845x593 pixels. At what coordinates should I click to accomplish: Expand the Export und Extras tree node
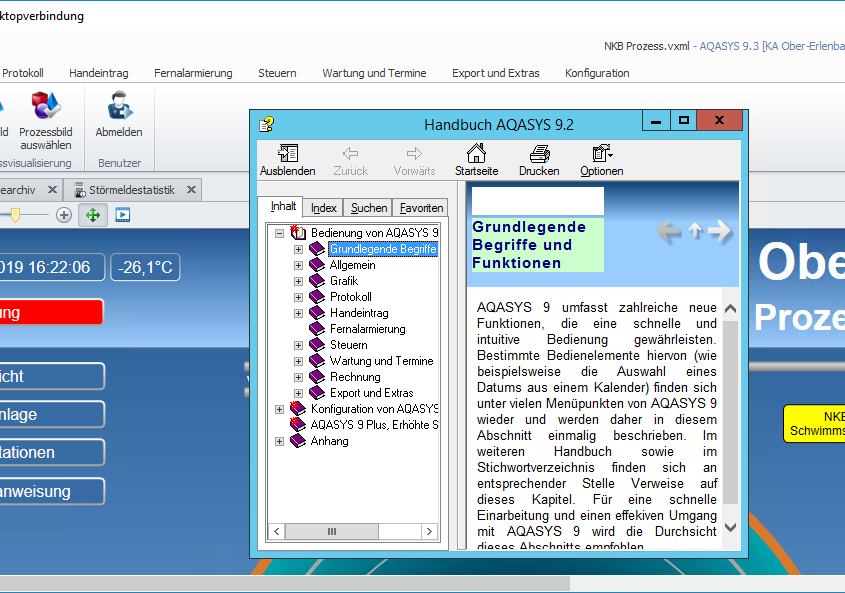[x=298, y=394]
